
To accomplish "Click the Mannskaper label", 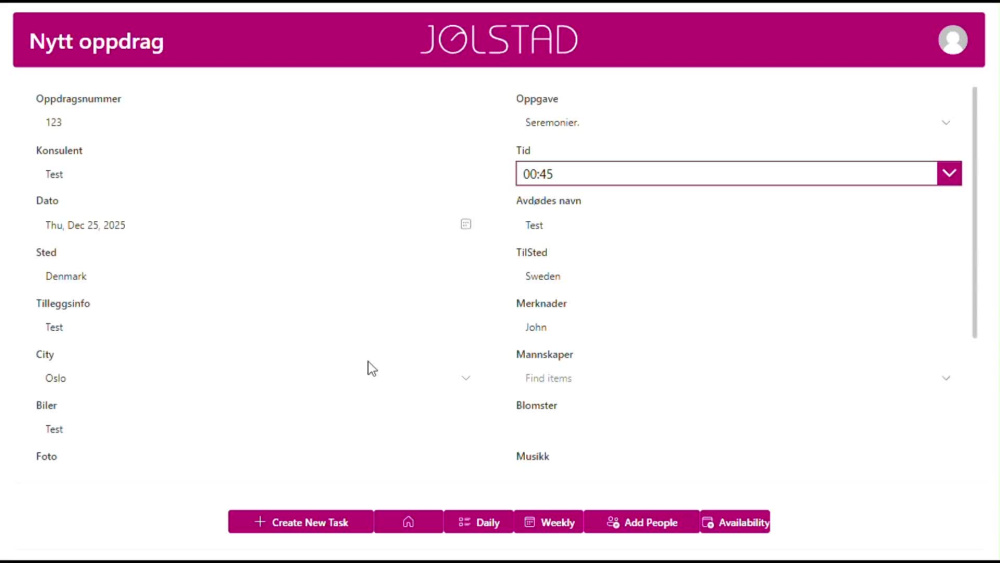I will (545, 355).
